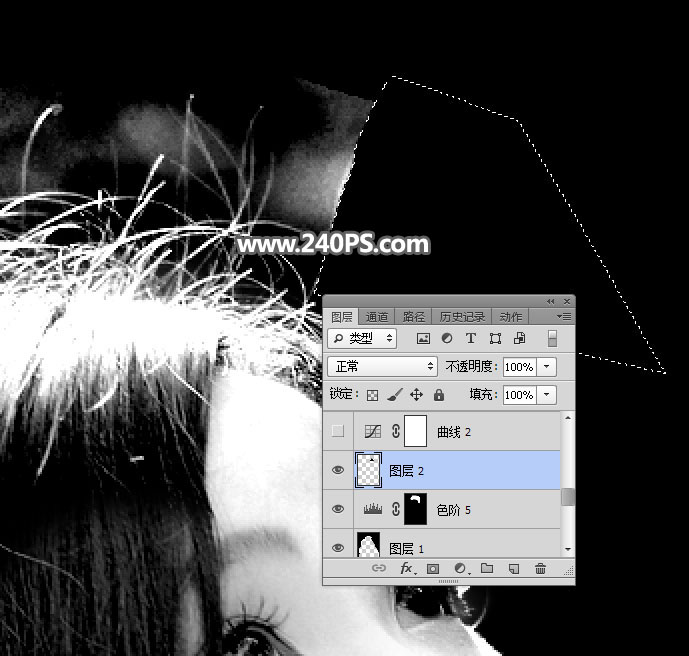The height and width of the screenshot is (656, 689).
Task: Click the mask link icon on 色阶 5
Action: 395,509
